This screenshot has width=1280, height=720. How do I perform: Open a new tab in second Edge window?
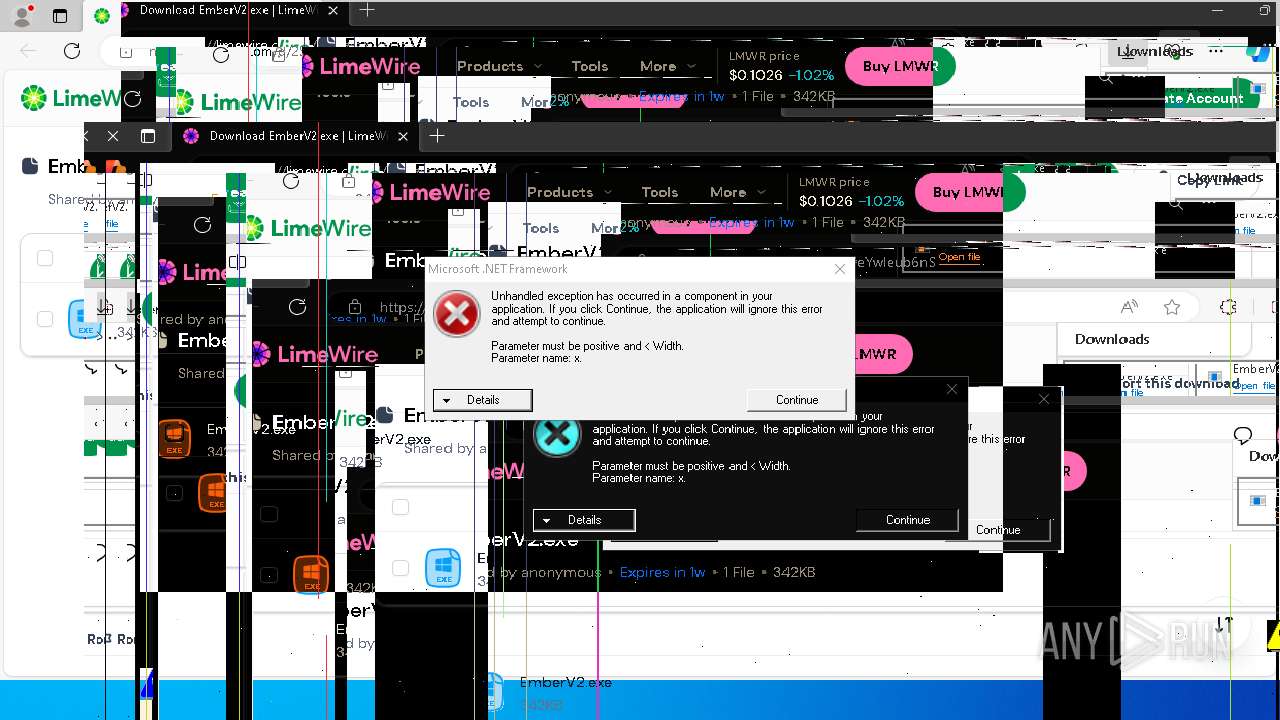coord(437,135)
